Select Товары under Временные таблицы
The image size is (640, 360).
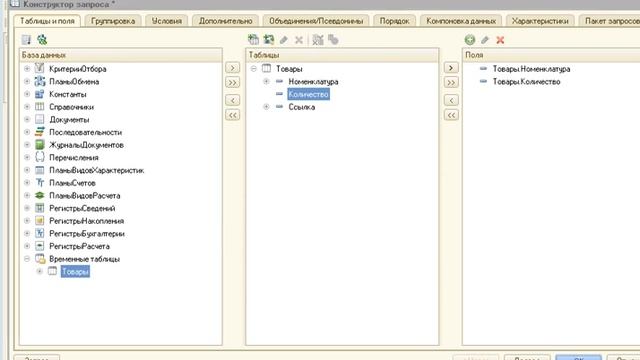[x=75, y=271]
